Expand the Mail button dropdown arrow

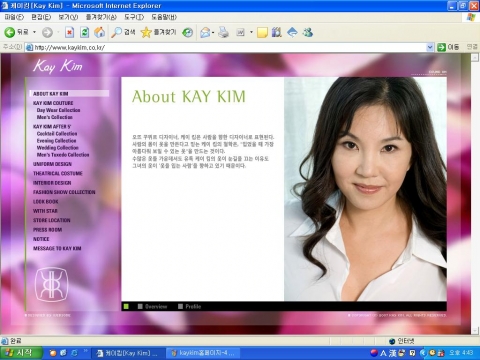click(x=213, y=32)
